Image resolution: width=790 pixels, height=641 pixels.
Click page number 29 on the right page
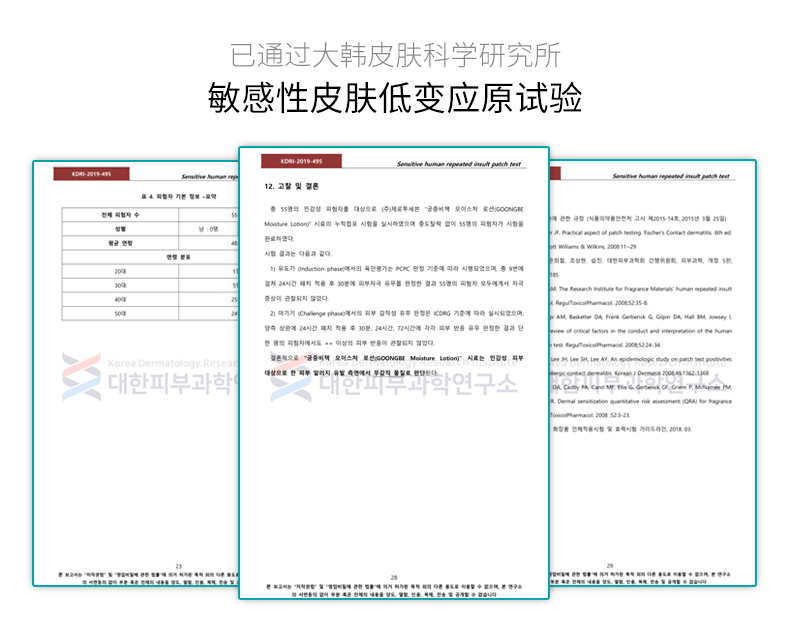coord(610,566)
